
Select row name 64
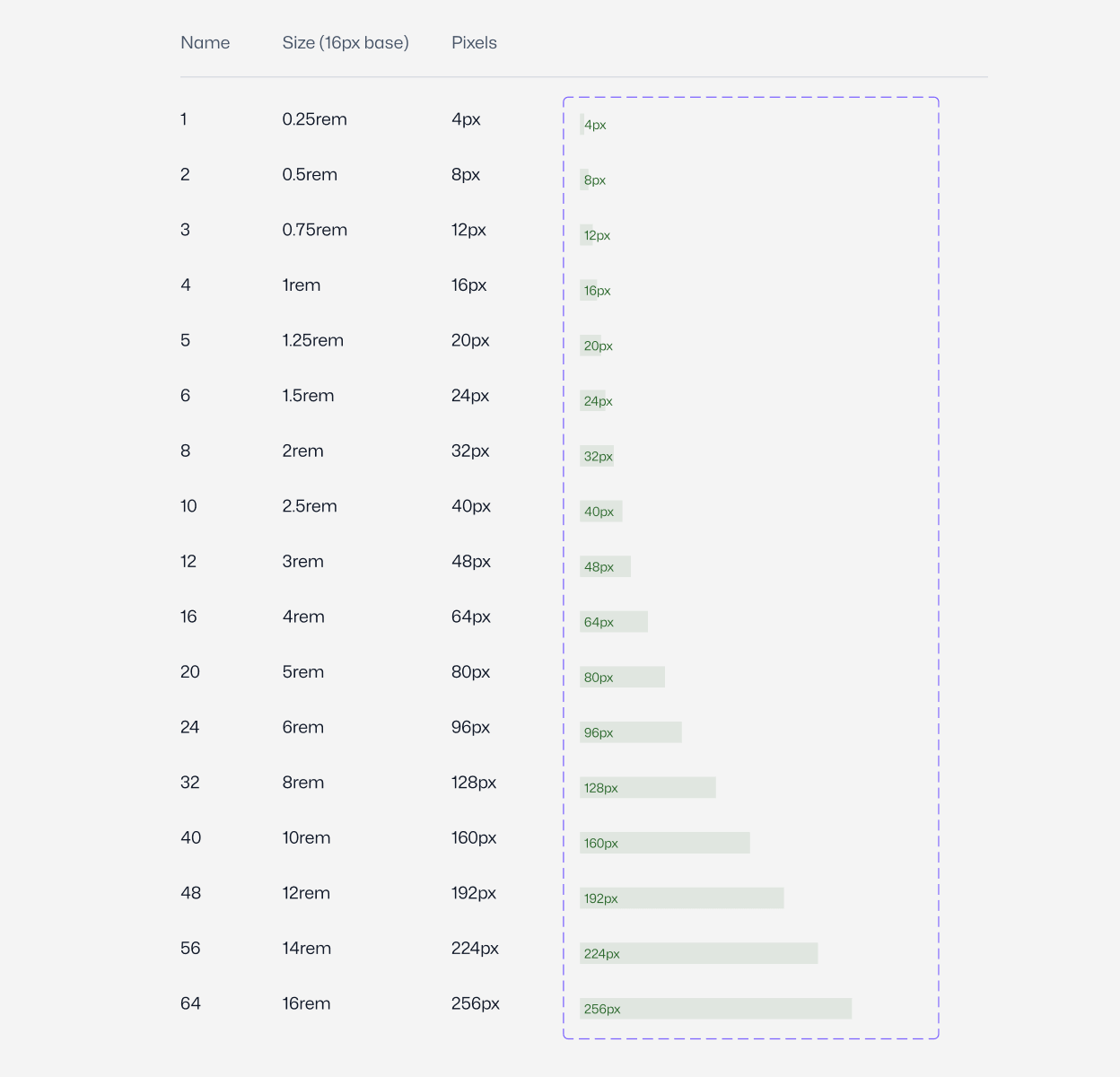click(190, 1003)
